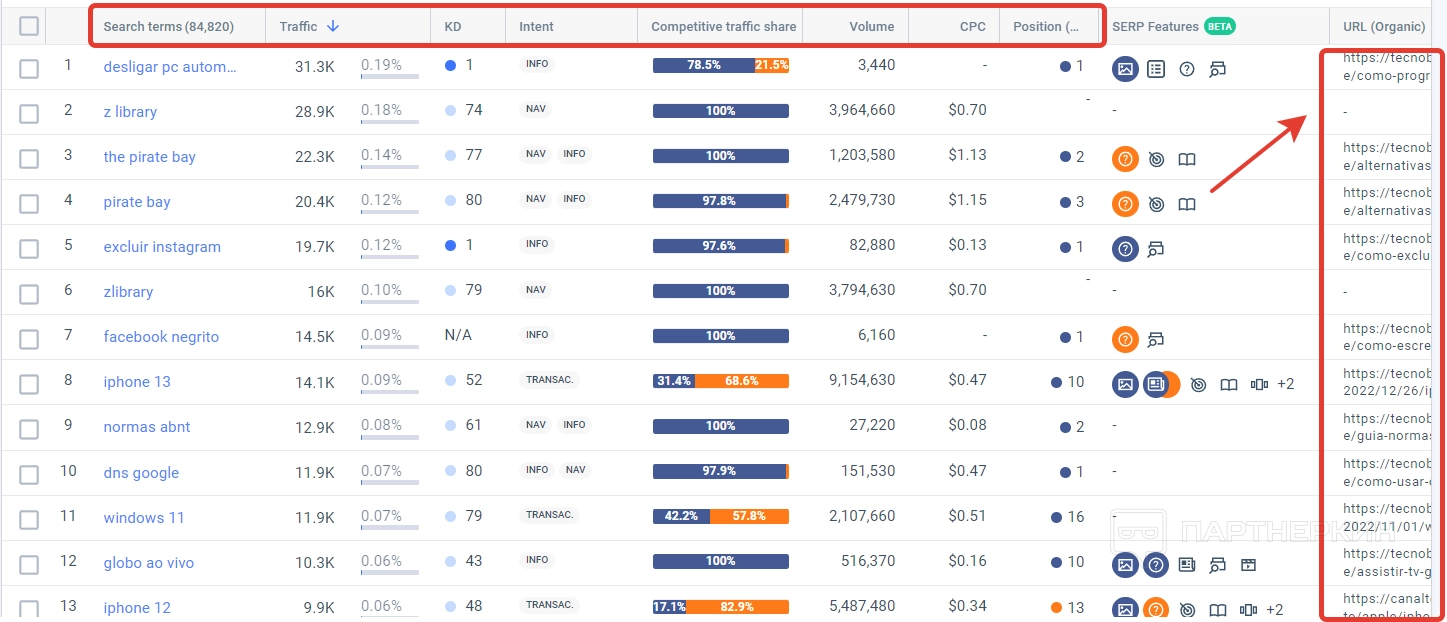
Task: Click the news icon in iphone 13 row
Action: click(x=1156, y=384)
